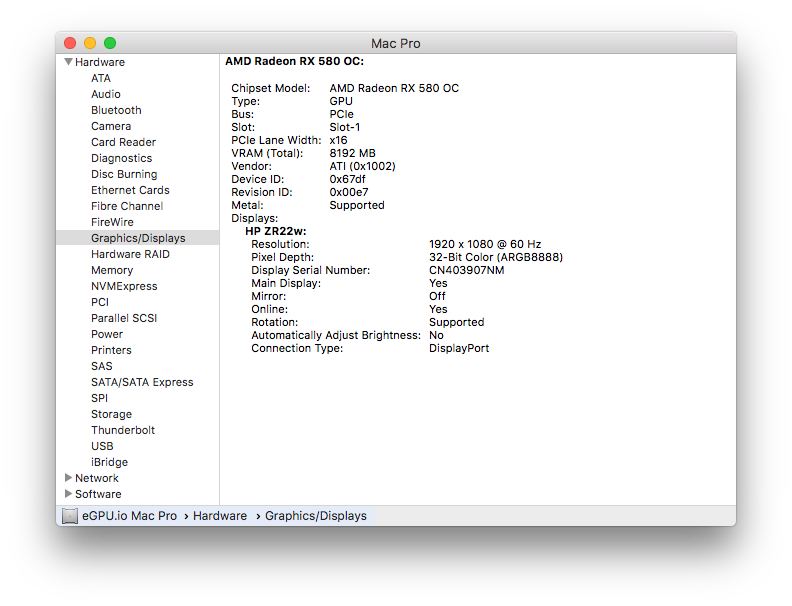This screenshot has width=792, height=606.
Task: Click the pixel depth value 32-Bit Color
Action: (x=496, y=258)
